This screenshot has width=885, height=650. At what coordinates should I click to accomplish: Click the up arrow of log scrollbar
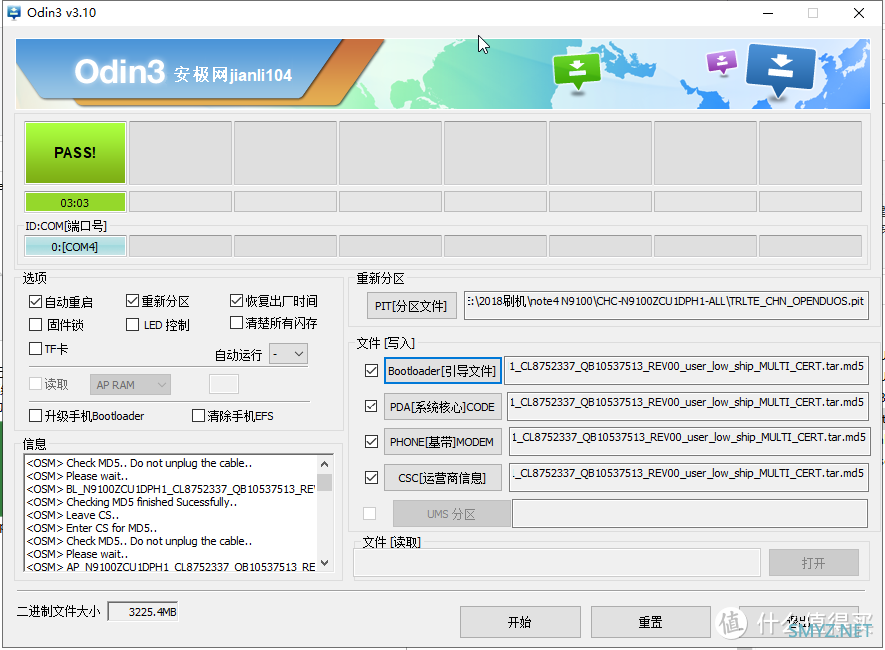(x=325, y=464)
